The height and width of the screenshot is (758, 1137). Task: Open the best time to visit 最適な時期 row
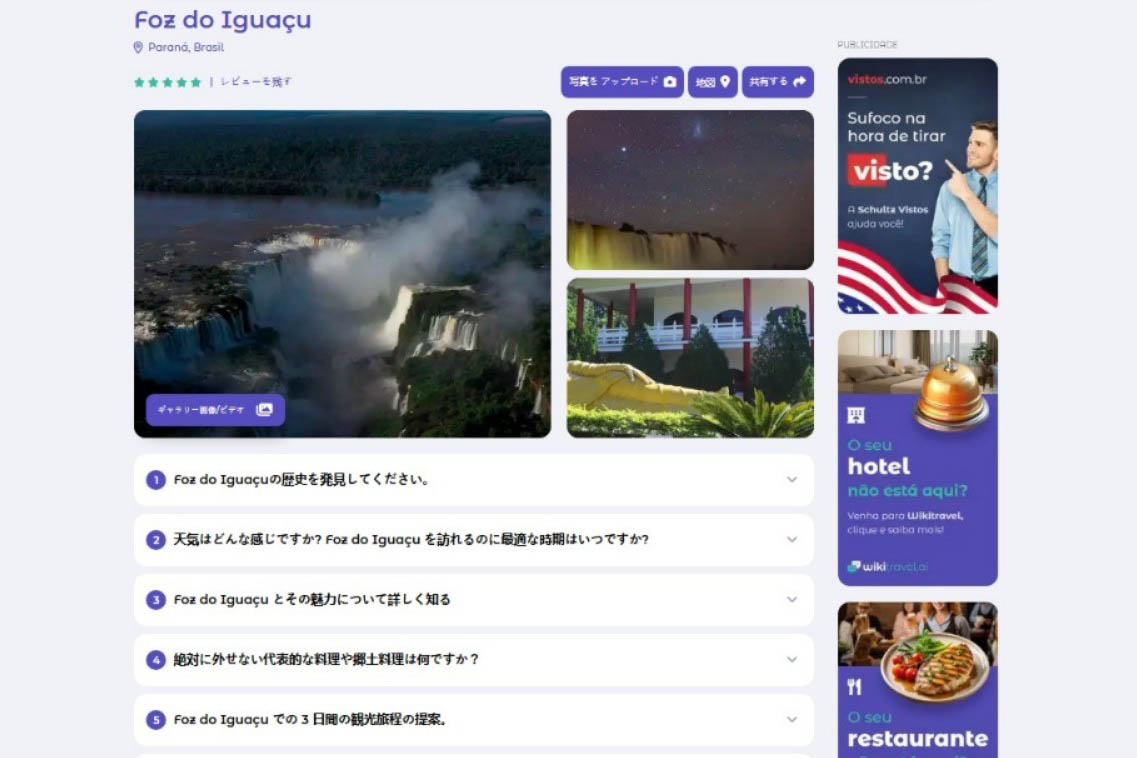pyautogui.click(x=474, y=540)
